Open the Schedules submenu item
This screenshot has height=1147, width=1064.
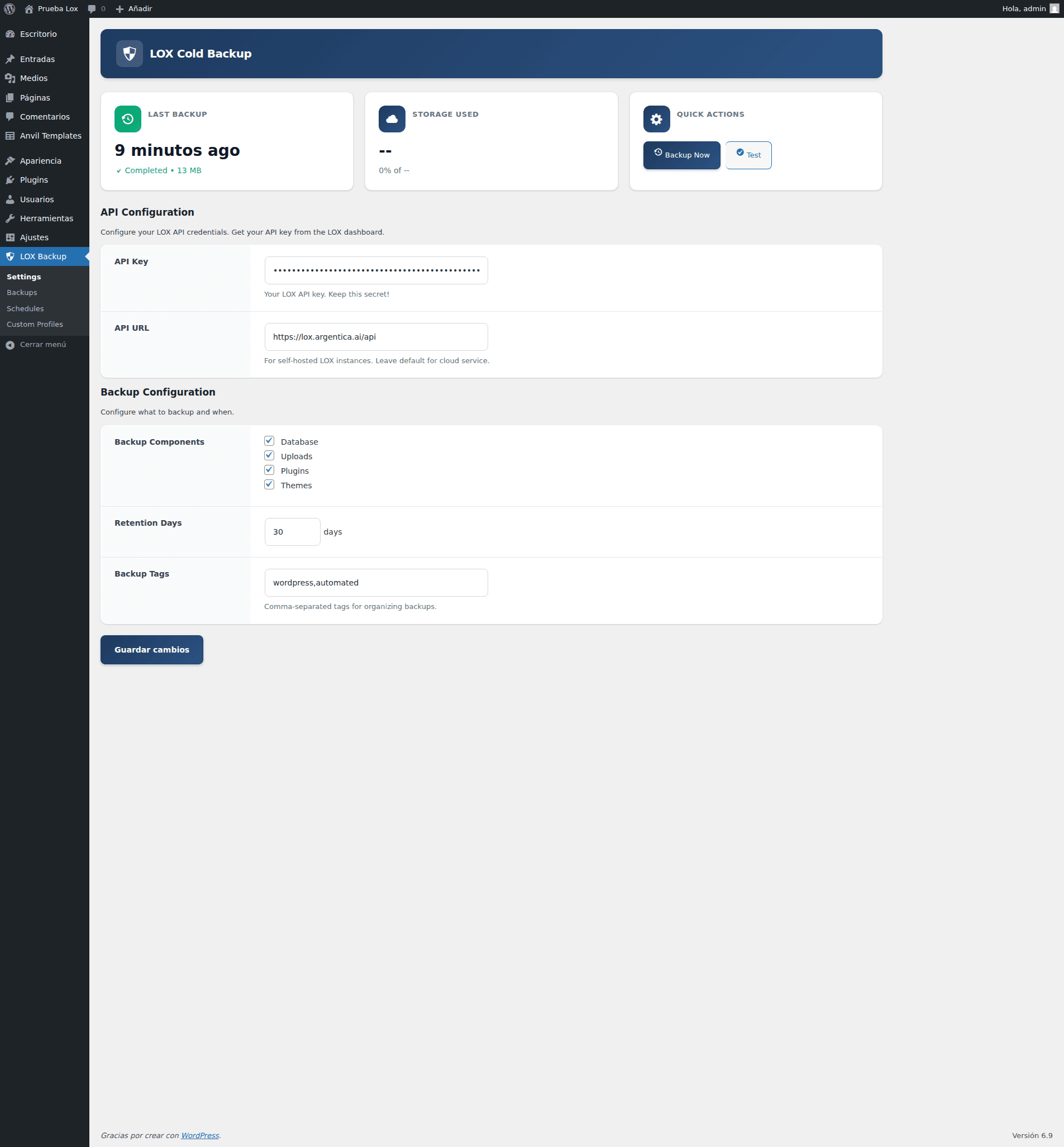pos(25,308)
